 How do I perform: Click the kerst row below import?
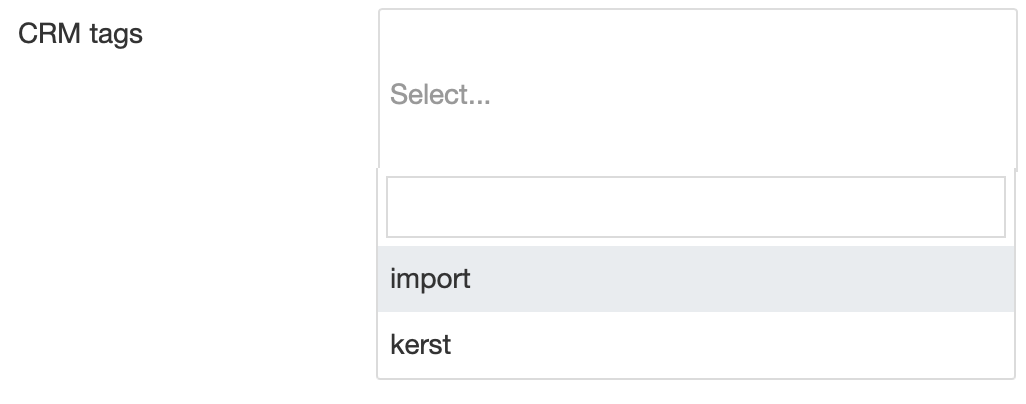coord(696,345)
